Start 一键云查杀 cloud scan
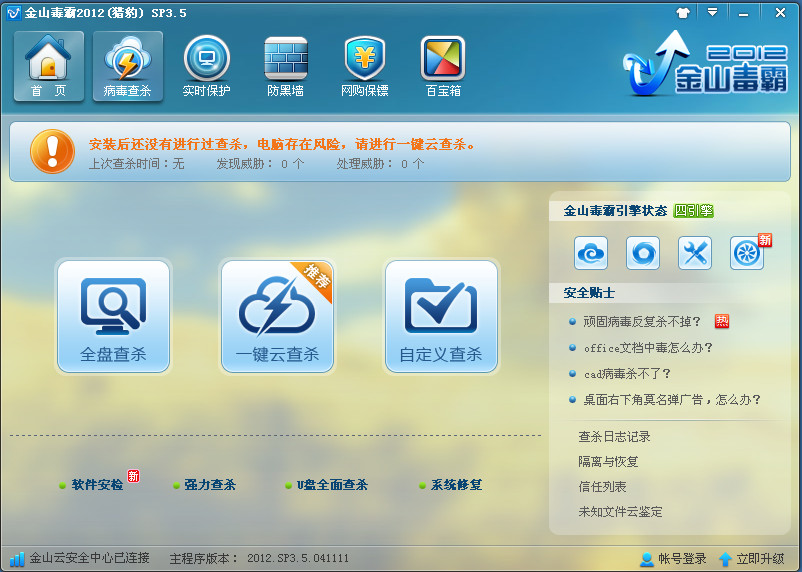802x572 pixels. 277,316
